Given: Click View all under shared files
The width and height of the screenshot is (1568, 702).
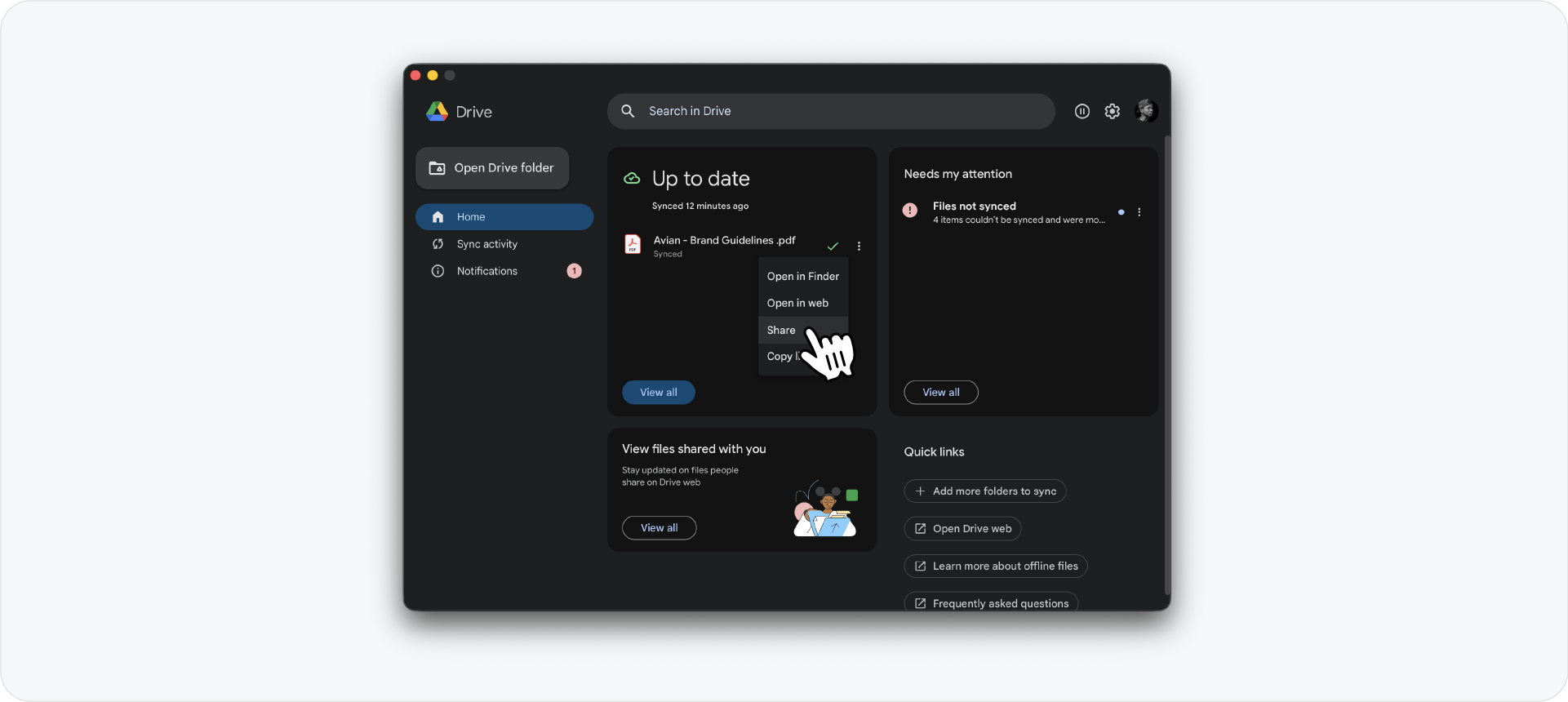Looking at the screenshot, I should pos(660,528).
